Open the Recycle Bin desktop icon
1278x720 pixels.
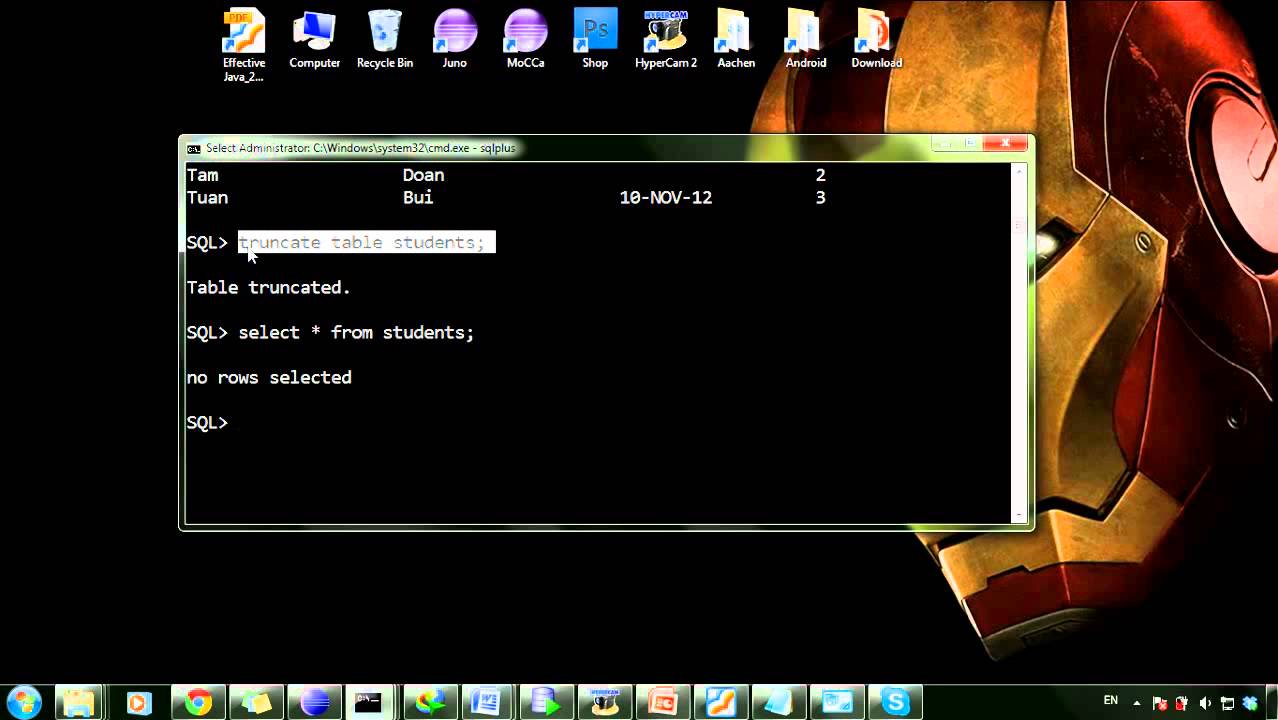pos(385,40)
